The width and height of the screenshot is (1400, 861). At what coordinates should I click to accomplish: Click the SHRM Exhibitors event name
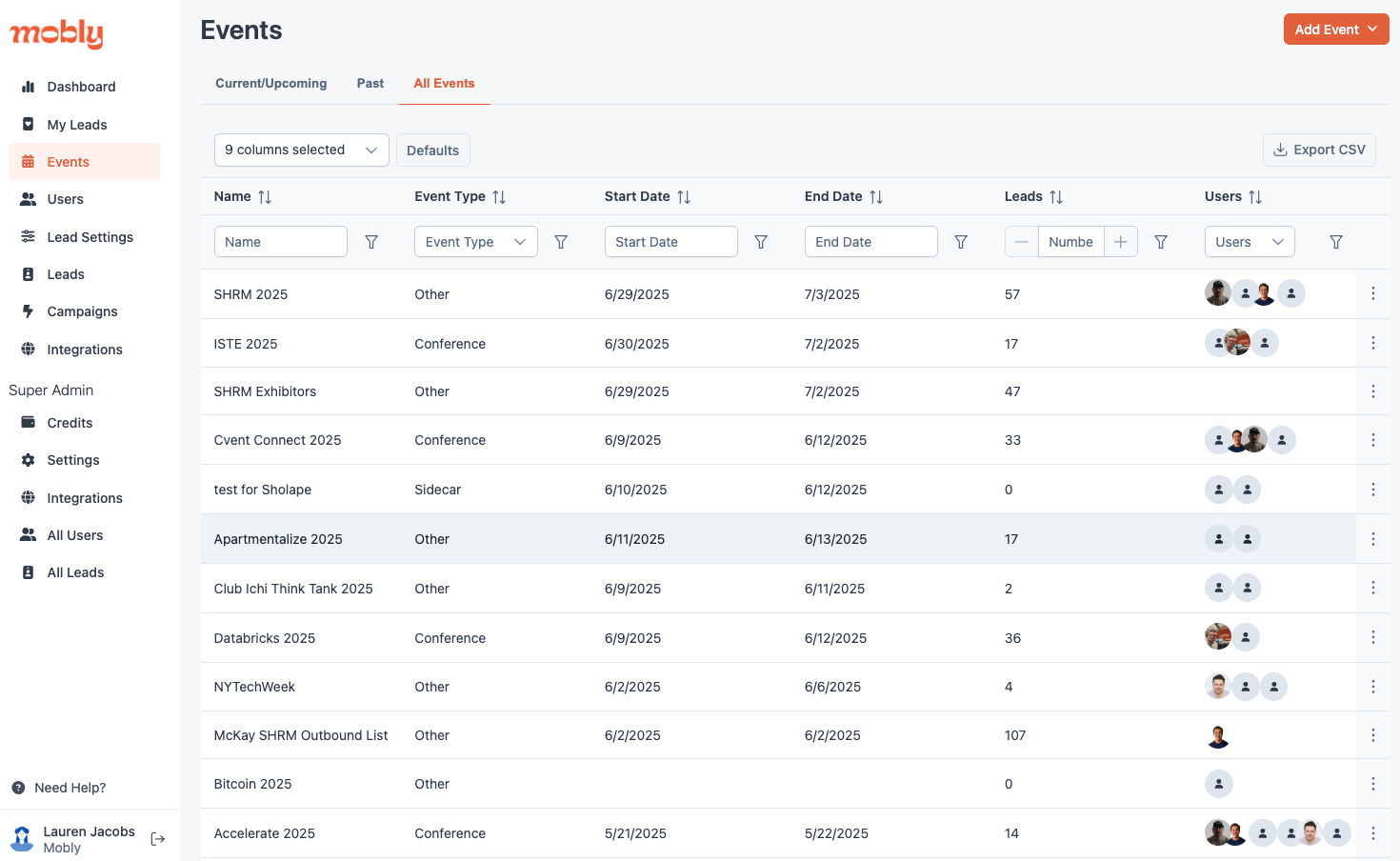pyautogui.click(x=265, y=391)
